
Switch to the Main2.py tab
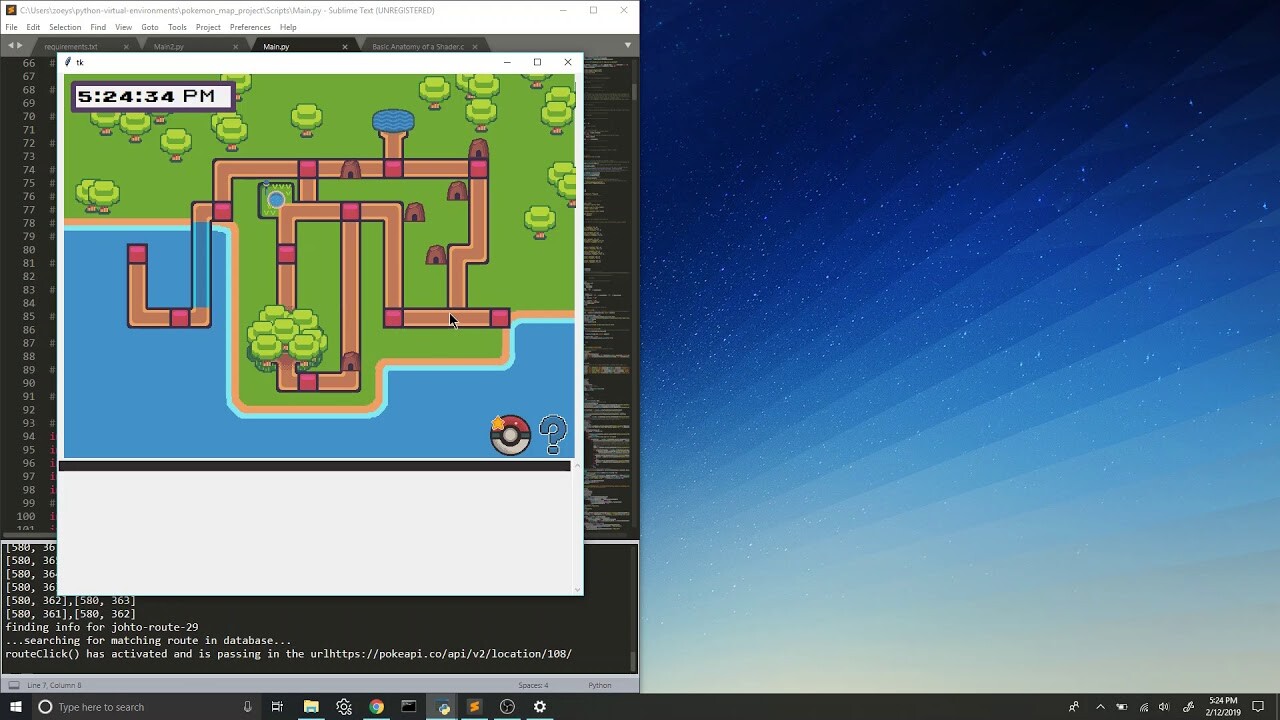[x=170, y=46]
